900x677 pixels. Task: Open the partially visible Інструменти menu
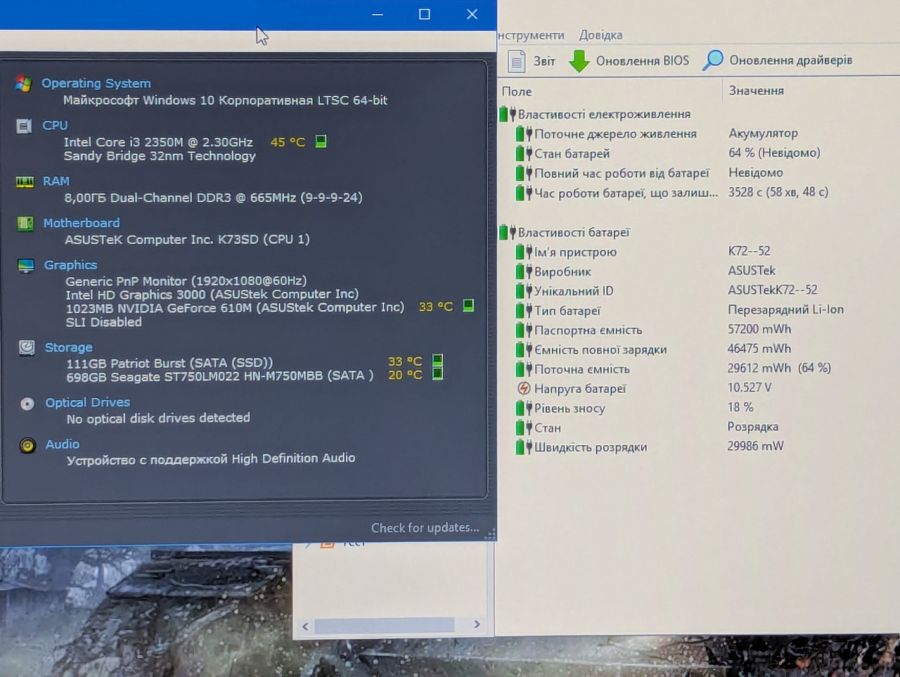(531, 35)
